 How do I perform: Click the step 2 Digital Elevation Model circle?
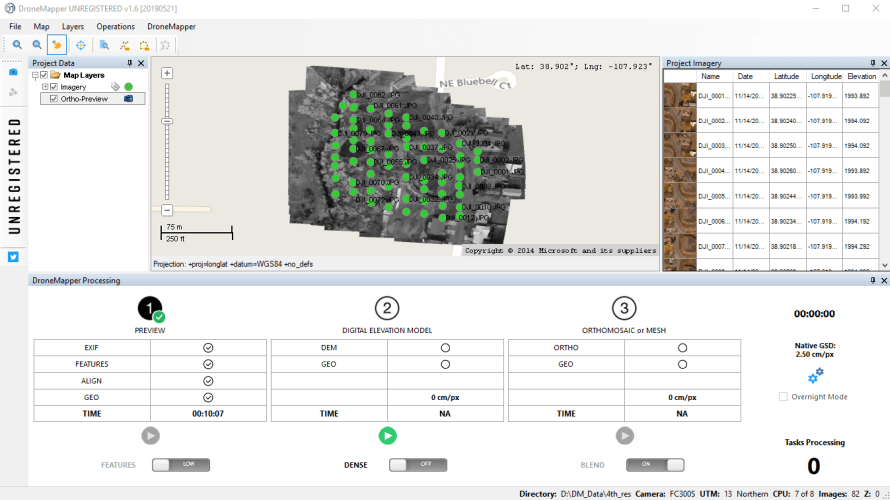tap(387, 309)
